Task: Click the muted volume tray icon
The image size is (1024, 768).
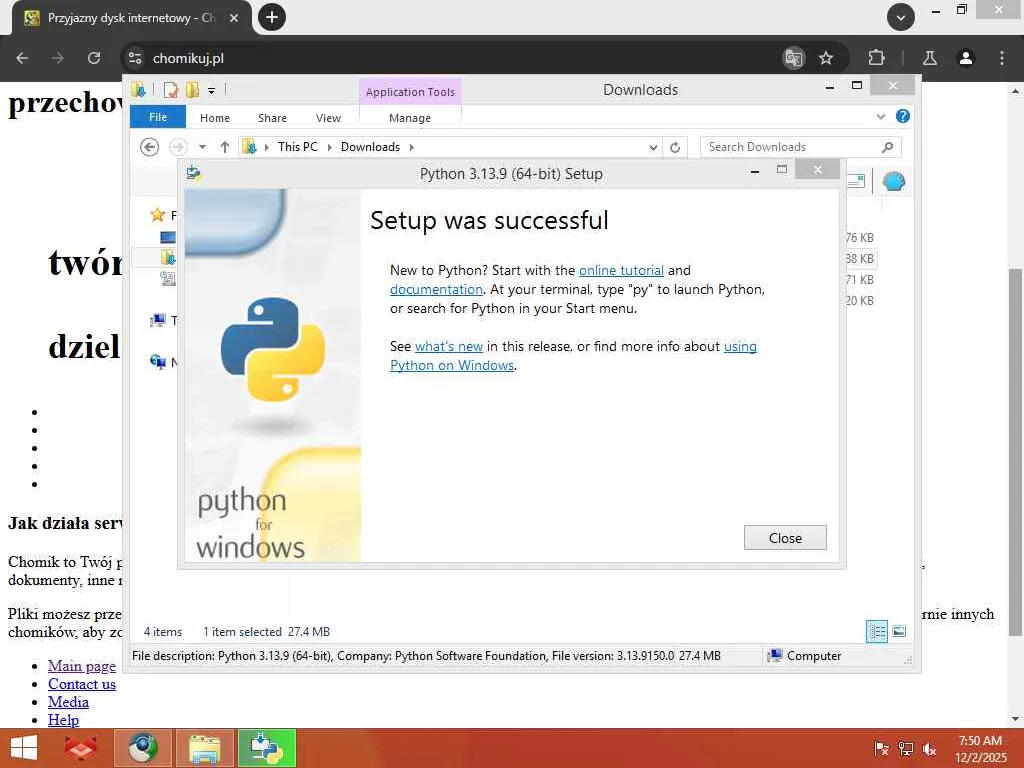Action: (x=929, y=749)
